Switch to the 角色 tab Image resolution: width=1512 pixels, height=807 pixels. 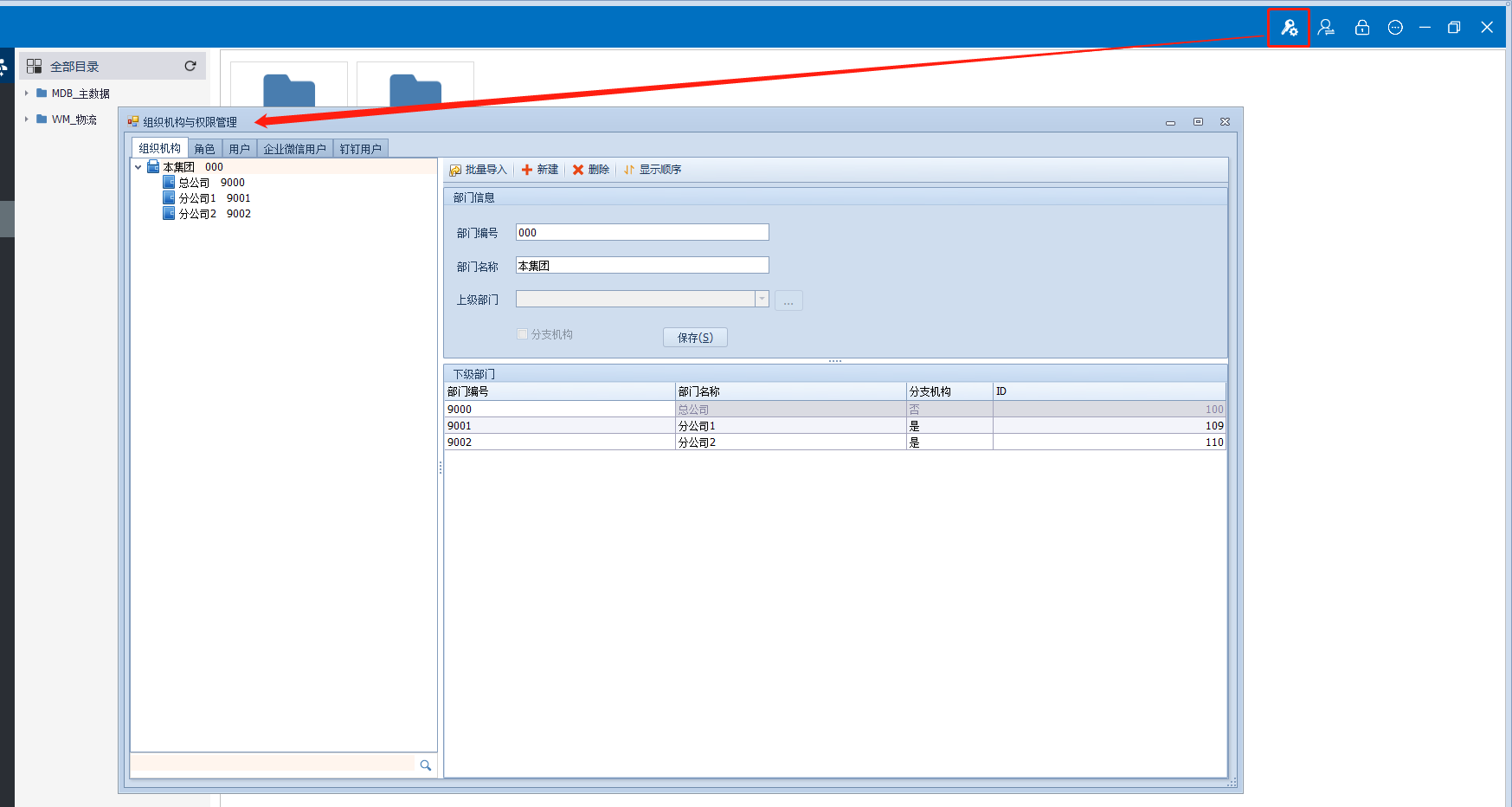(x=204, y=149)
